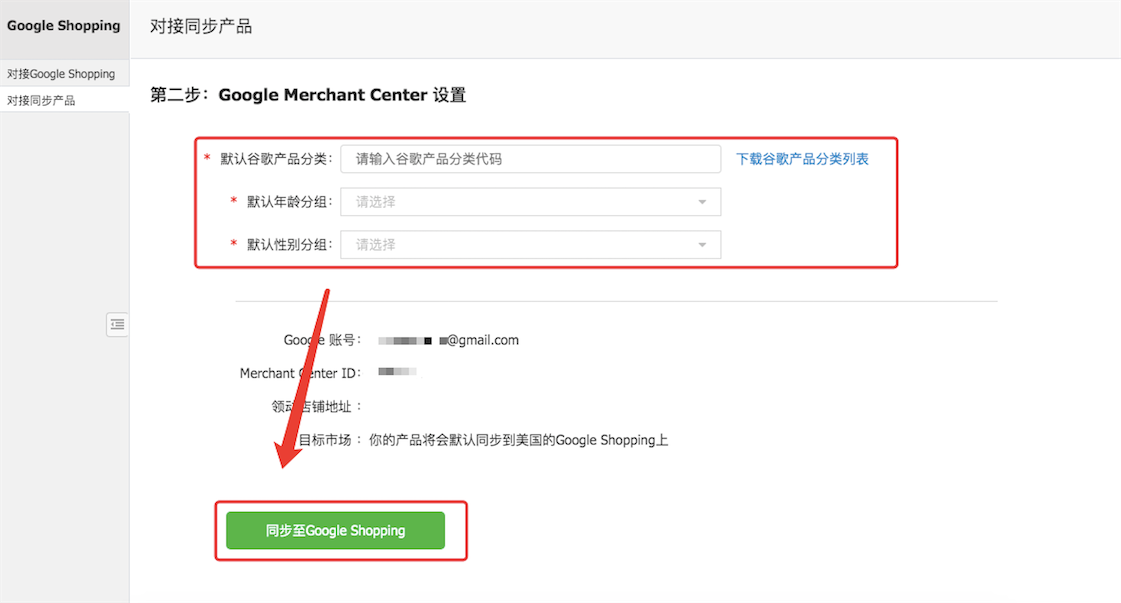1121x603 pixels.
Task: Click the arrow icon in 默认年龄分组 select
Action: point(702,202)
